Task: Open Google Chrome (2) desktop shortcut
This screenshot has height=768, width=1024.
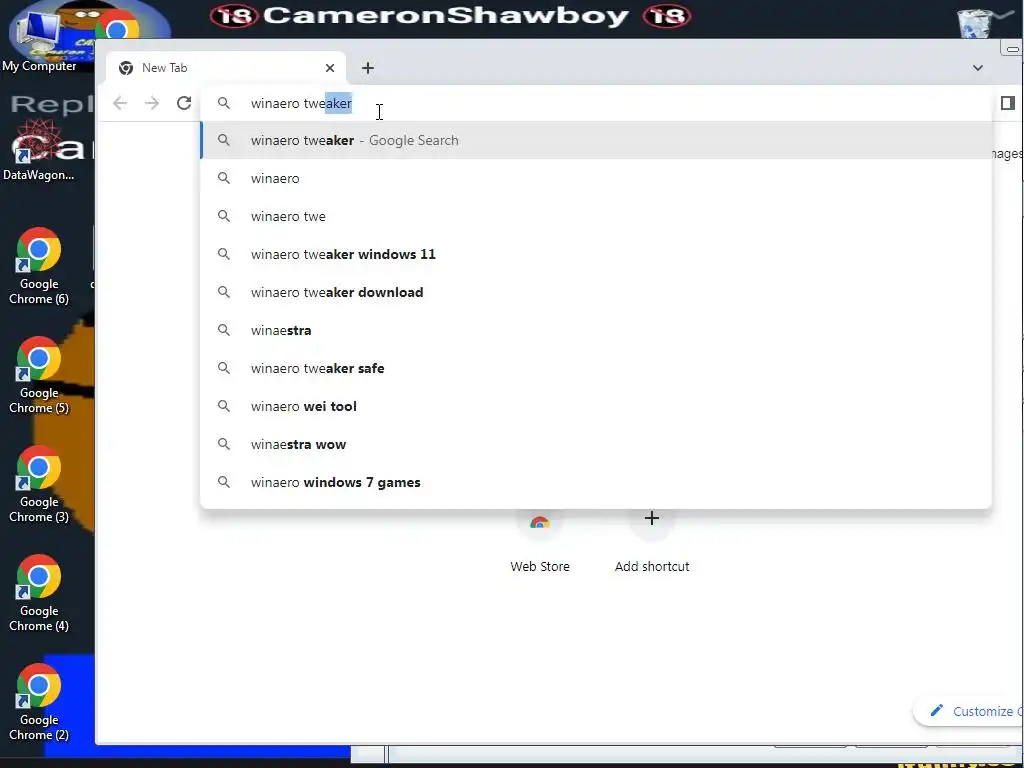Action: pyautogui.click(x=39, y=703)
